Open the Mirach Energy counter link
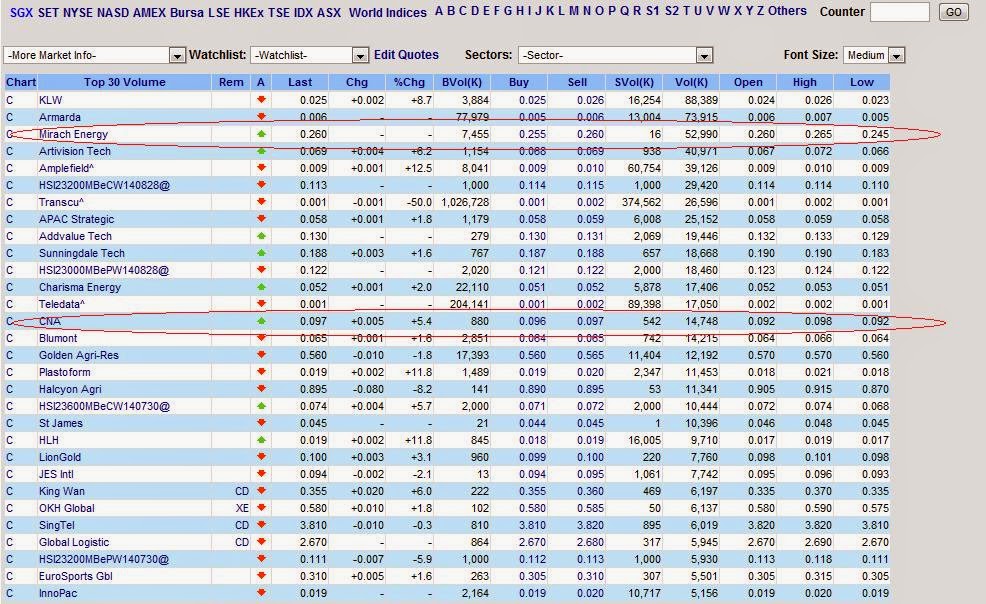 [x=74, y=134]
